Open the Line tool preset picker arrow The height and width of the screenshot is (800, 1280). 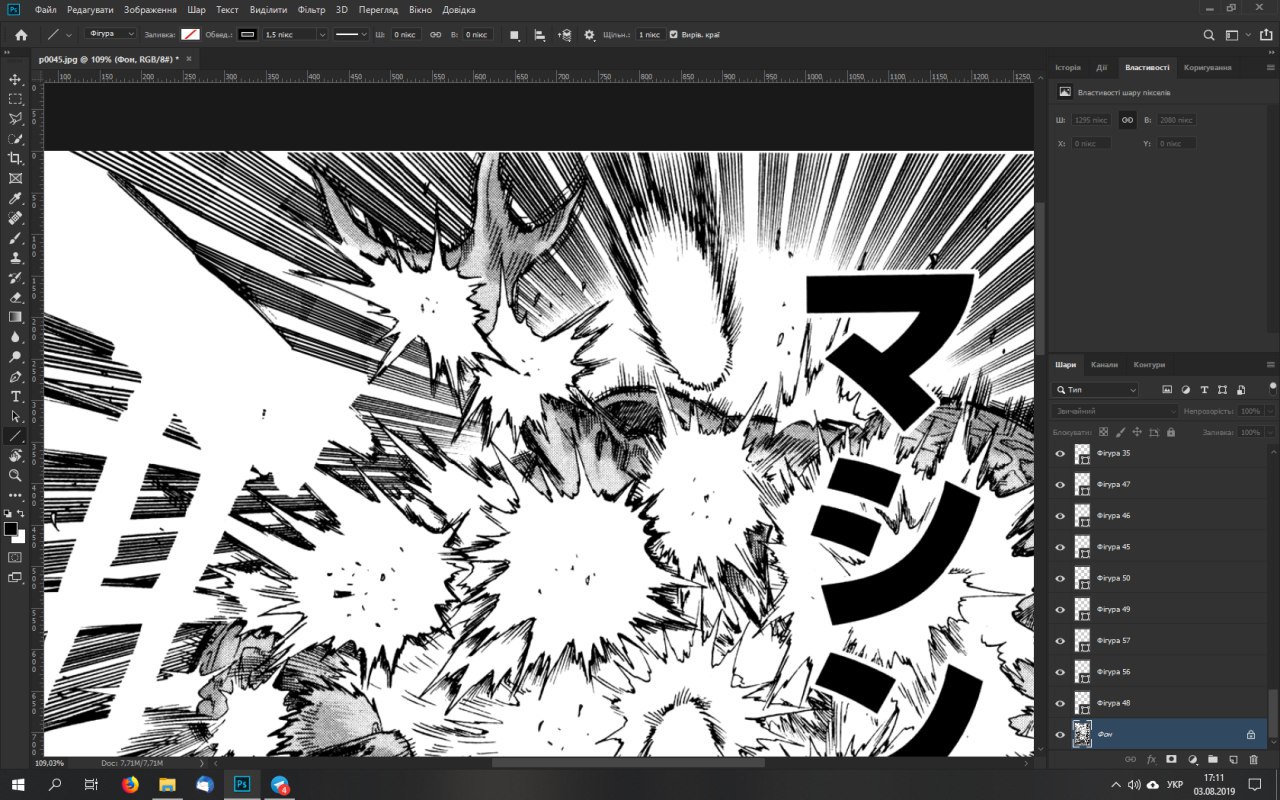click(x=68, y=35)
